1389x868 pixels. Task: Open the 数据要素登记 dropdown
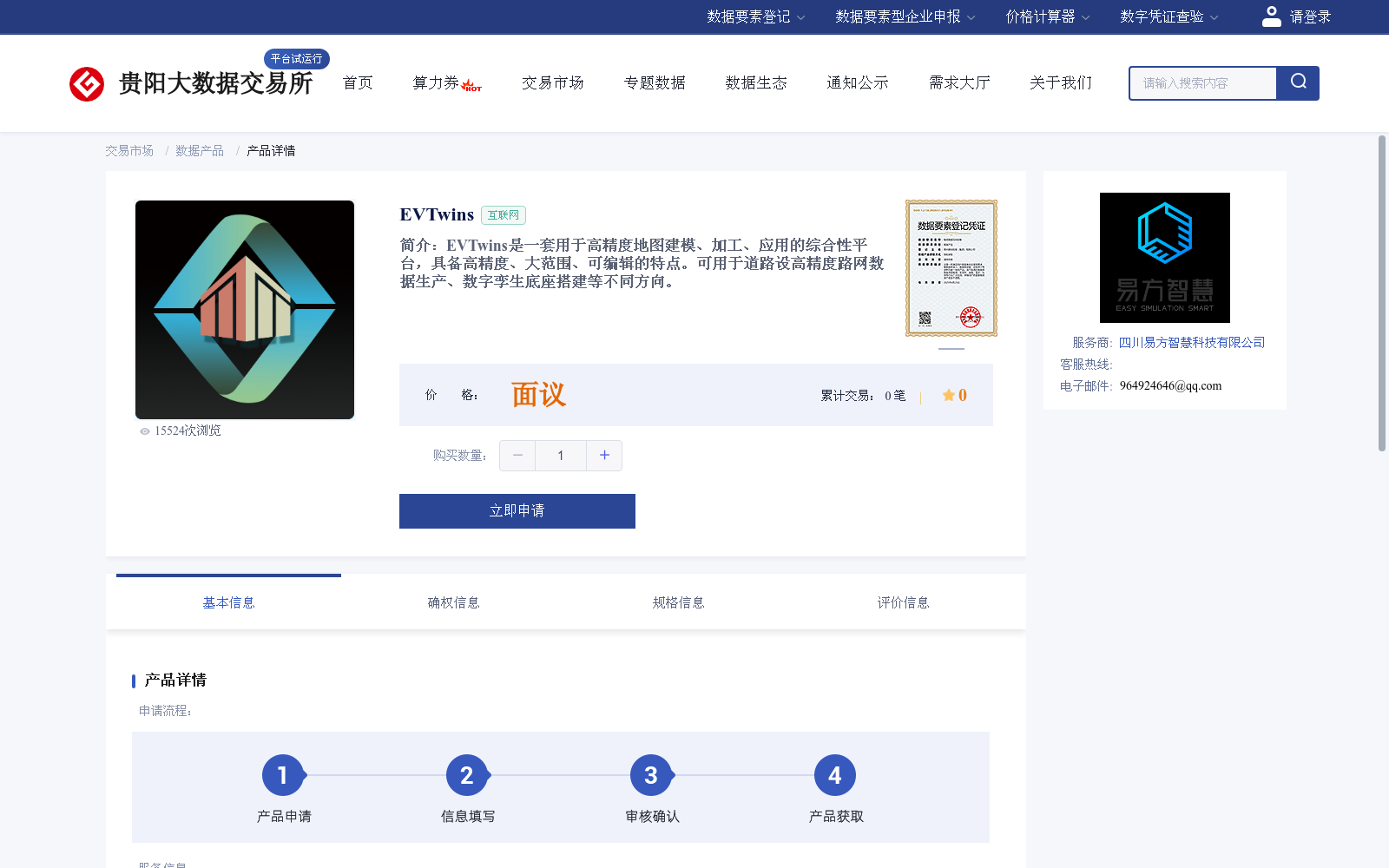pos(755,16)
